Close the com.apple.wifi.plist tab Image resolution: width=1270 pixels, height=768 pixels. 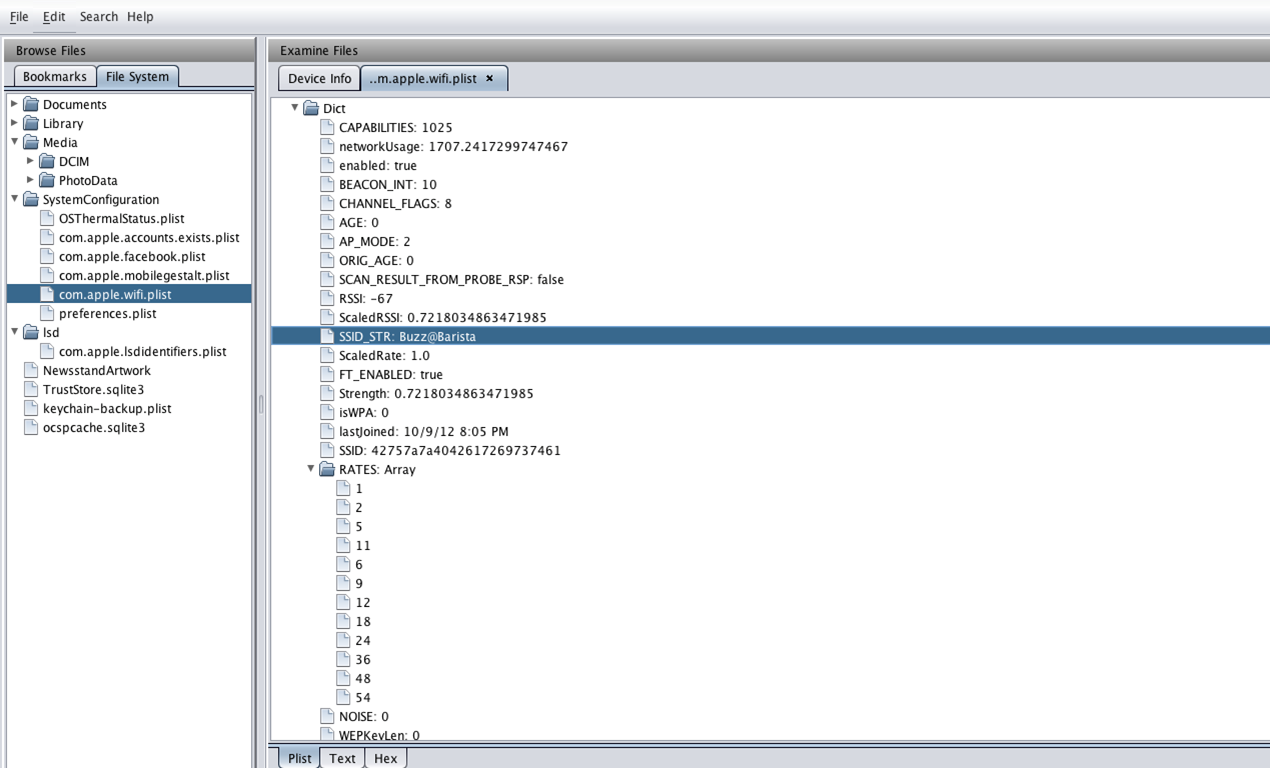click(x=489, y=78)
